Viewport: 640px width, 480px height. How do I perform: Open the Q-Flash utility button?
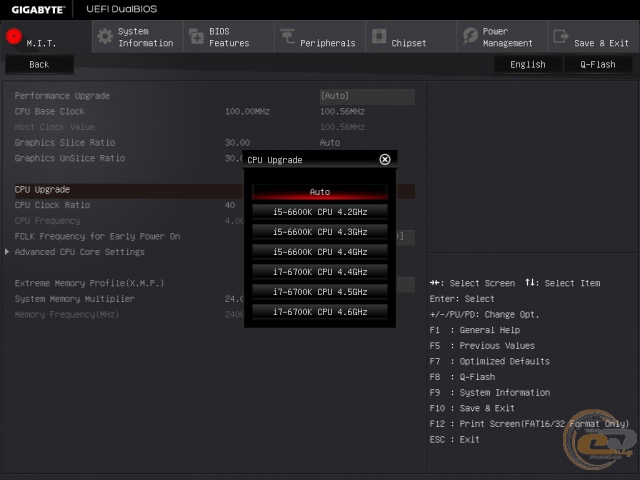point(597,64)
